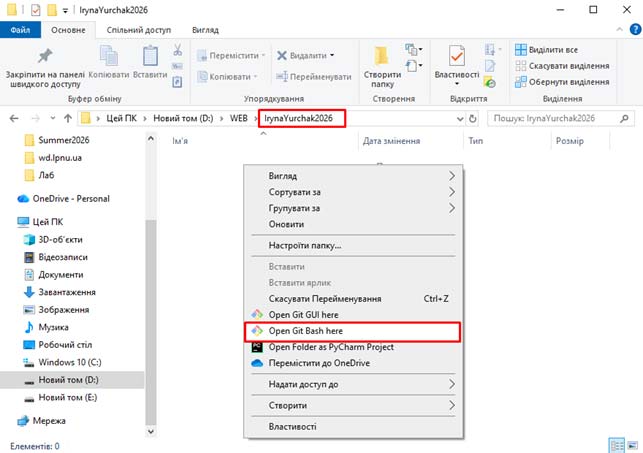
Task: Click the Forward arrow navigation button
Action: click(36, 118)
